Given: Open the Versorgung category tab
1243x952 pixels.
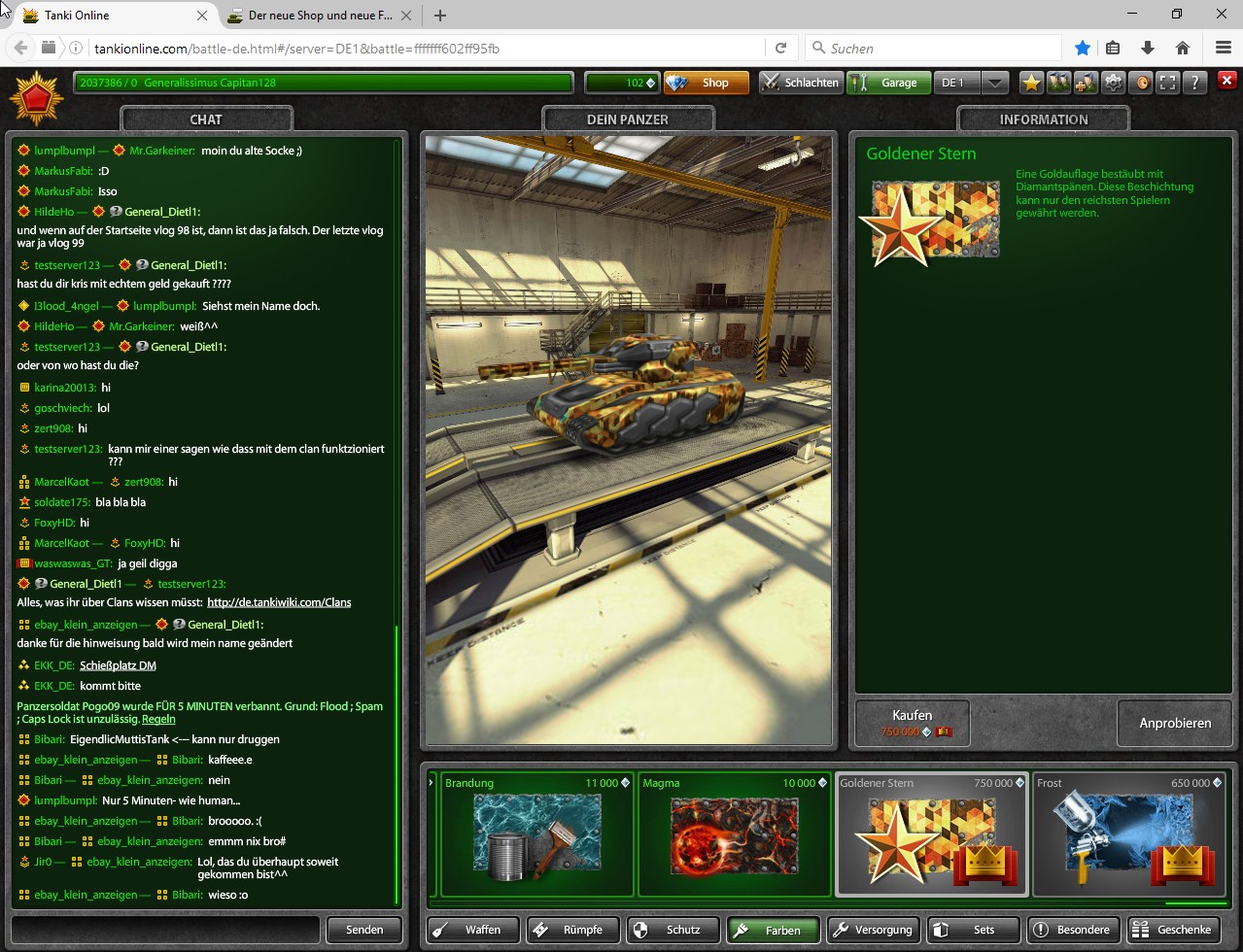Looking at the screenshot, I should 873,930.
